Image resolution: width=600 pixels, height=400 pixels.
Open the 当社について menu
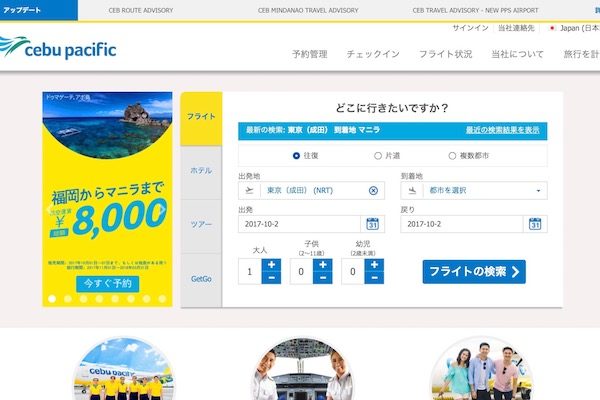pos(517,54)
